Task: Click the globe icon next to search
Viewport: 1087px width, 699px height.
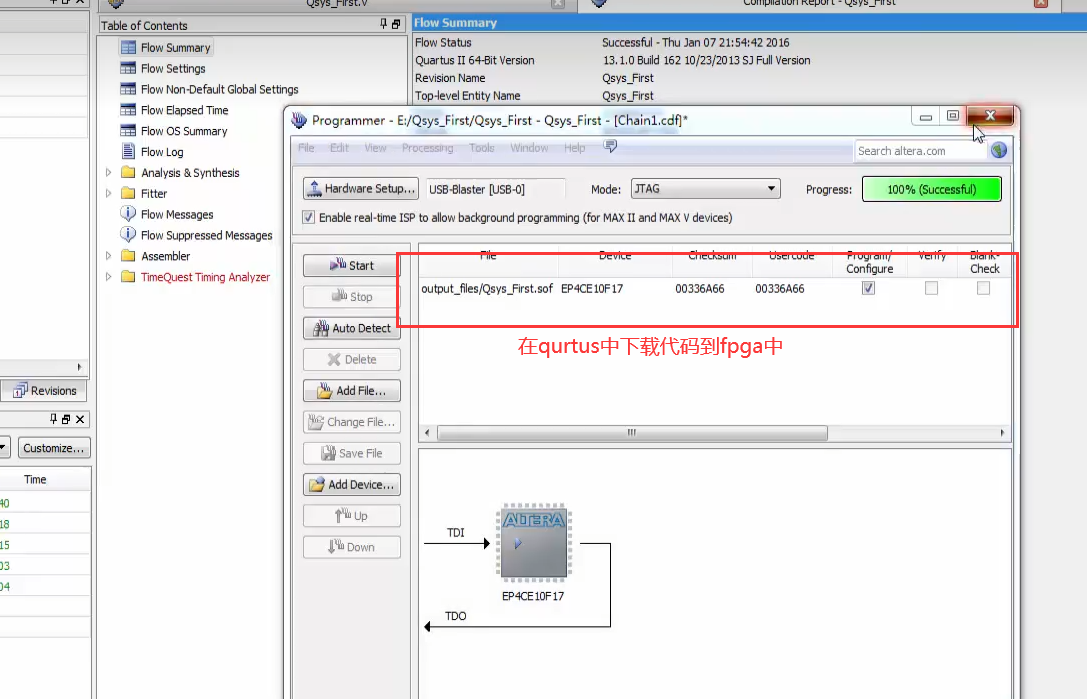Action: tap(999, 150)
